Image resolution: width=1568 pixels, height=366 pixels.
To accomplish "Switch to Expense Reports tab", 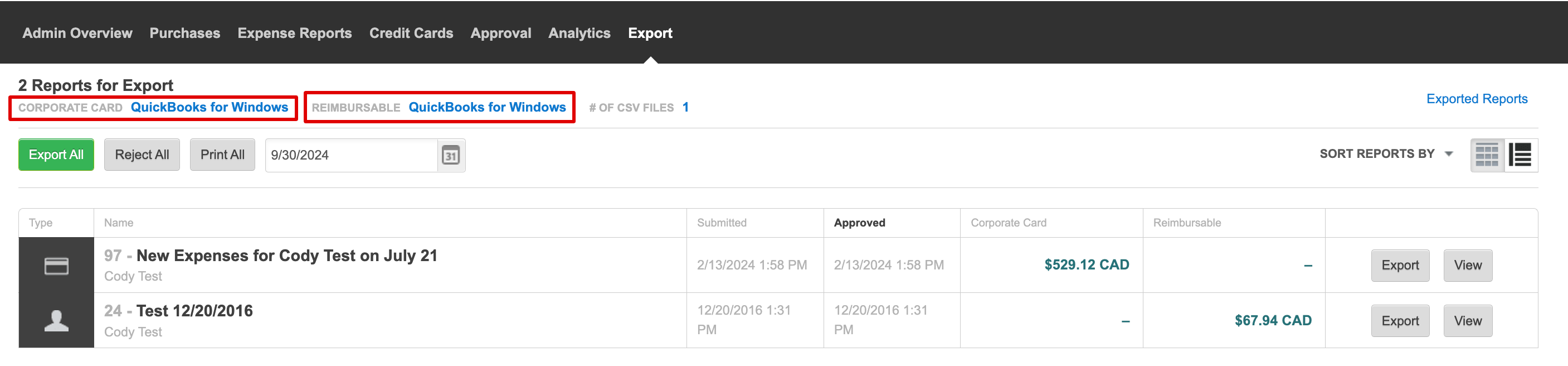I will click(x=295, y=33).
